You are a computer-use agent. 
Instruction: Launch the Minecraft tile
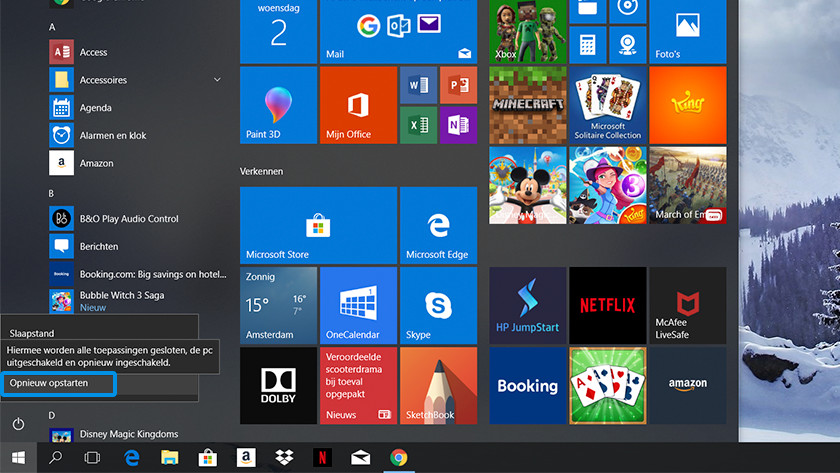[x=528, y=105]
